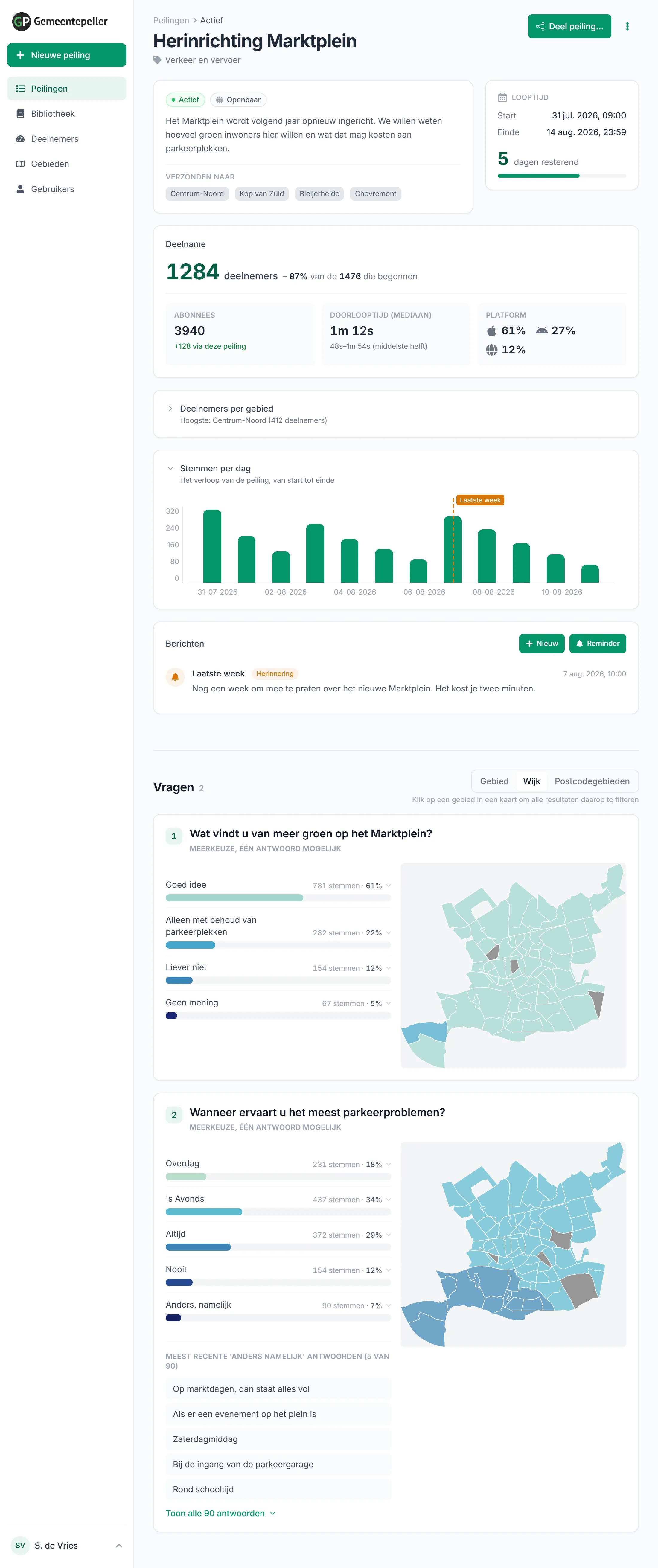Switch map view to Gebied

(x=494, y=781)
